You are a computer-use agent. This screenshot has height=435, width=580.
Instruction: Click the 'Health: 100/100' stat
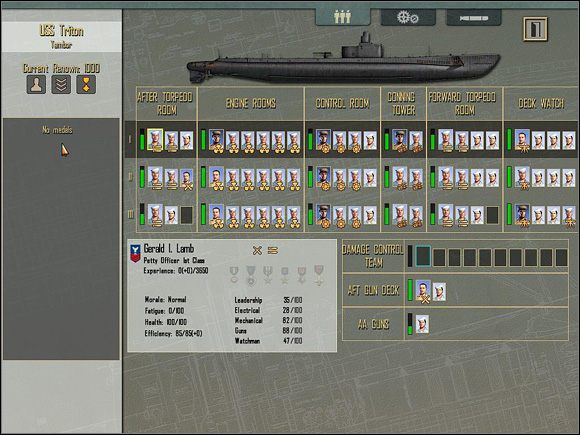pos(166,322)
